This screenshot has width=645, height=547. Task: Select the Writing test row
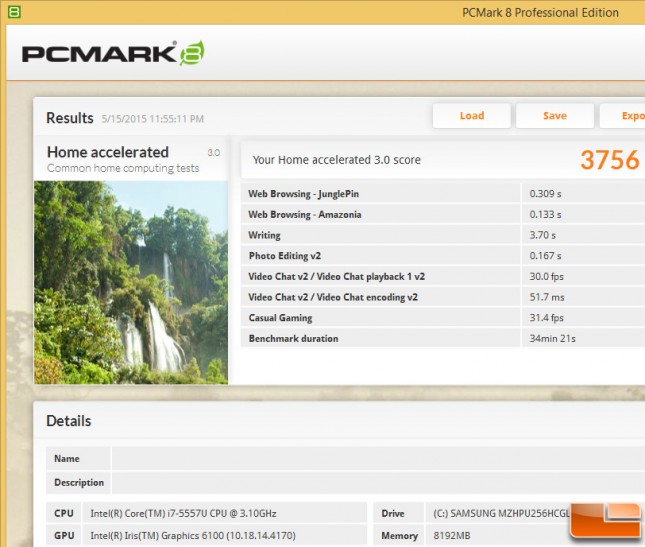coord(443,235)
